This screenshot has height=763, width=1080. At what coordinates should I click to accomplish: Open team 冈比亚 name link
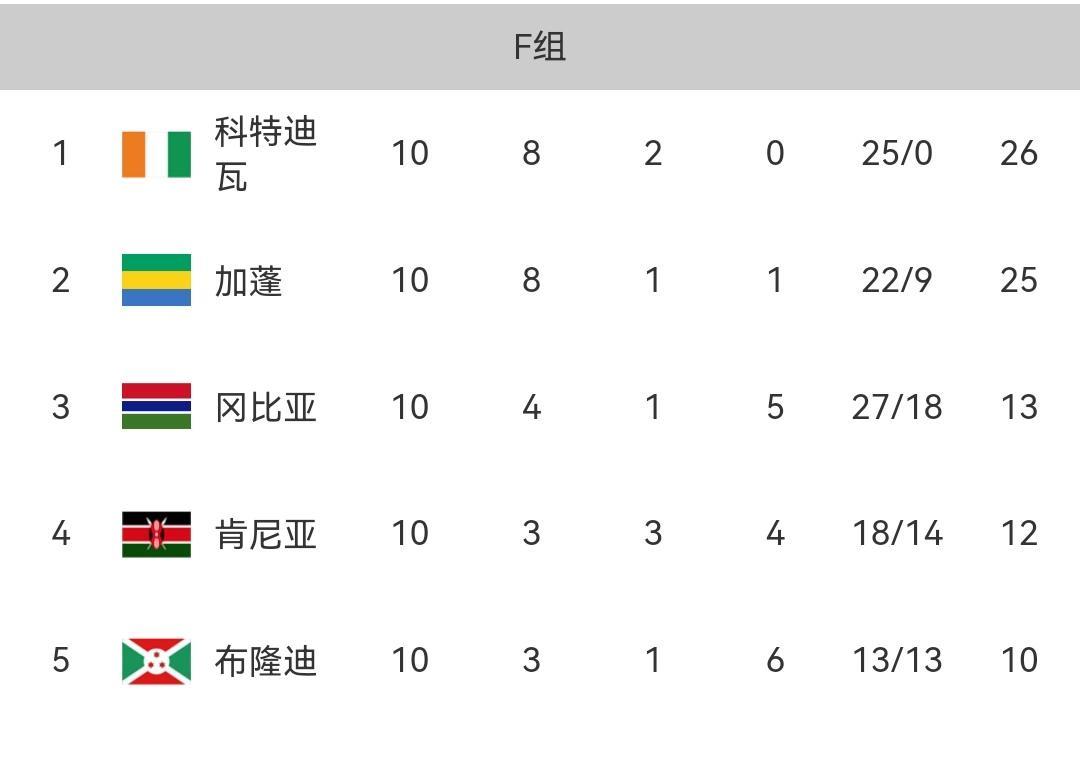[x=265, y=407]
